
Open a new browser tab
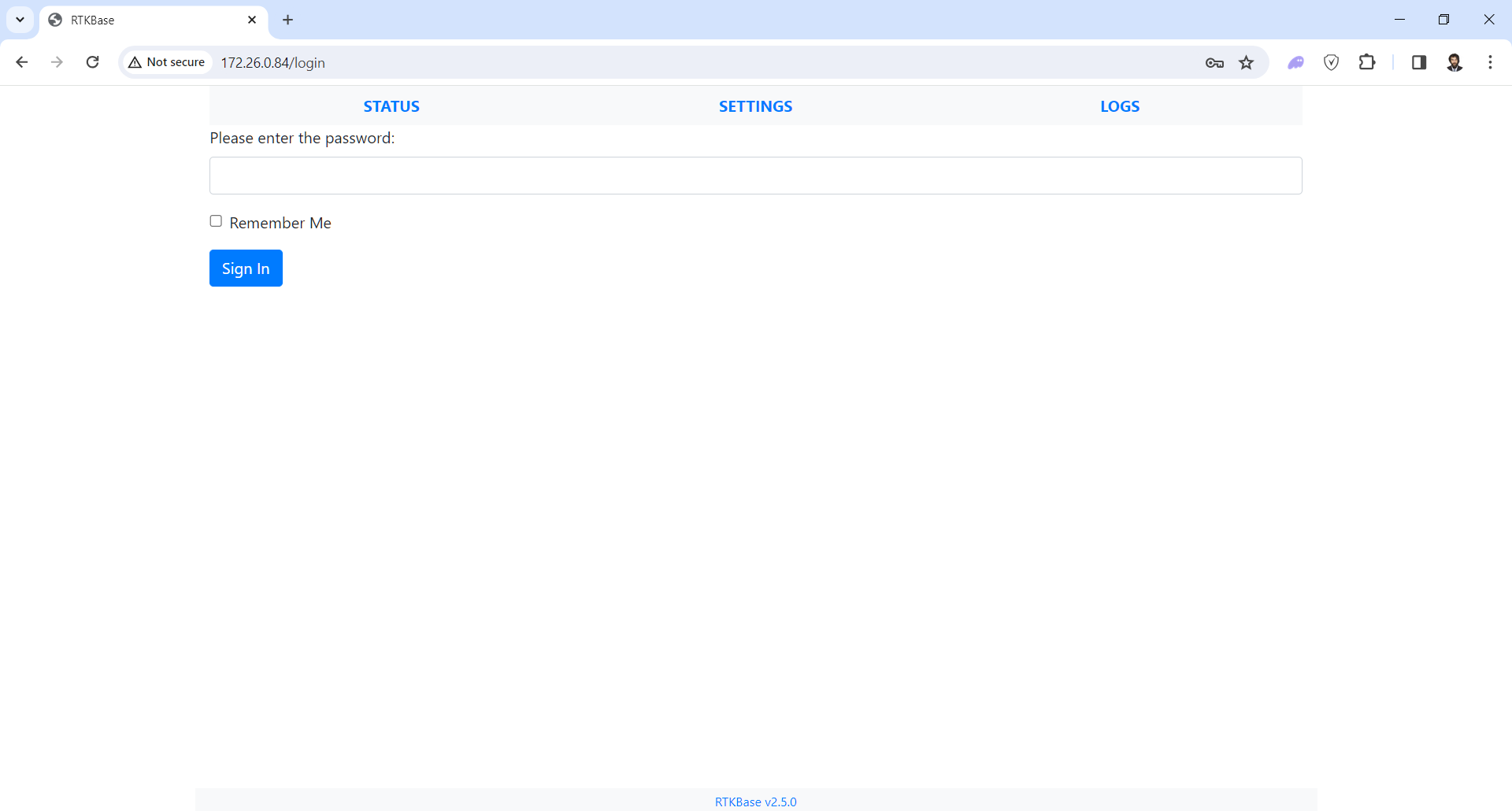pyautogui.click(x=288, y=20)
